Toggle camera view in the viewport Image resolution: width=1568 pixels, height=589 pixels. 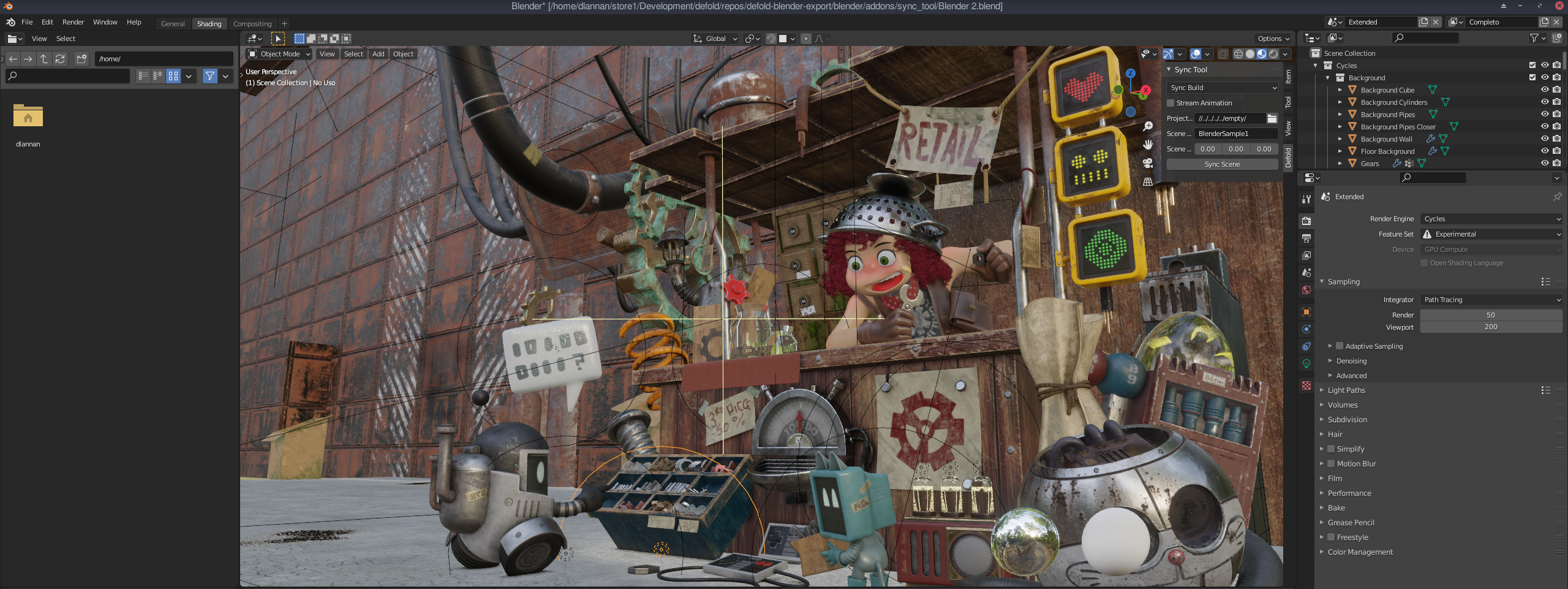tap(1148, 163)
